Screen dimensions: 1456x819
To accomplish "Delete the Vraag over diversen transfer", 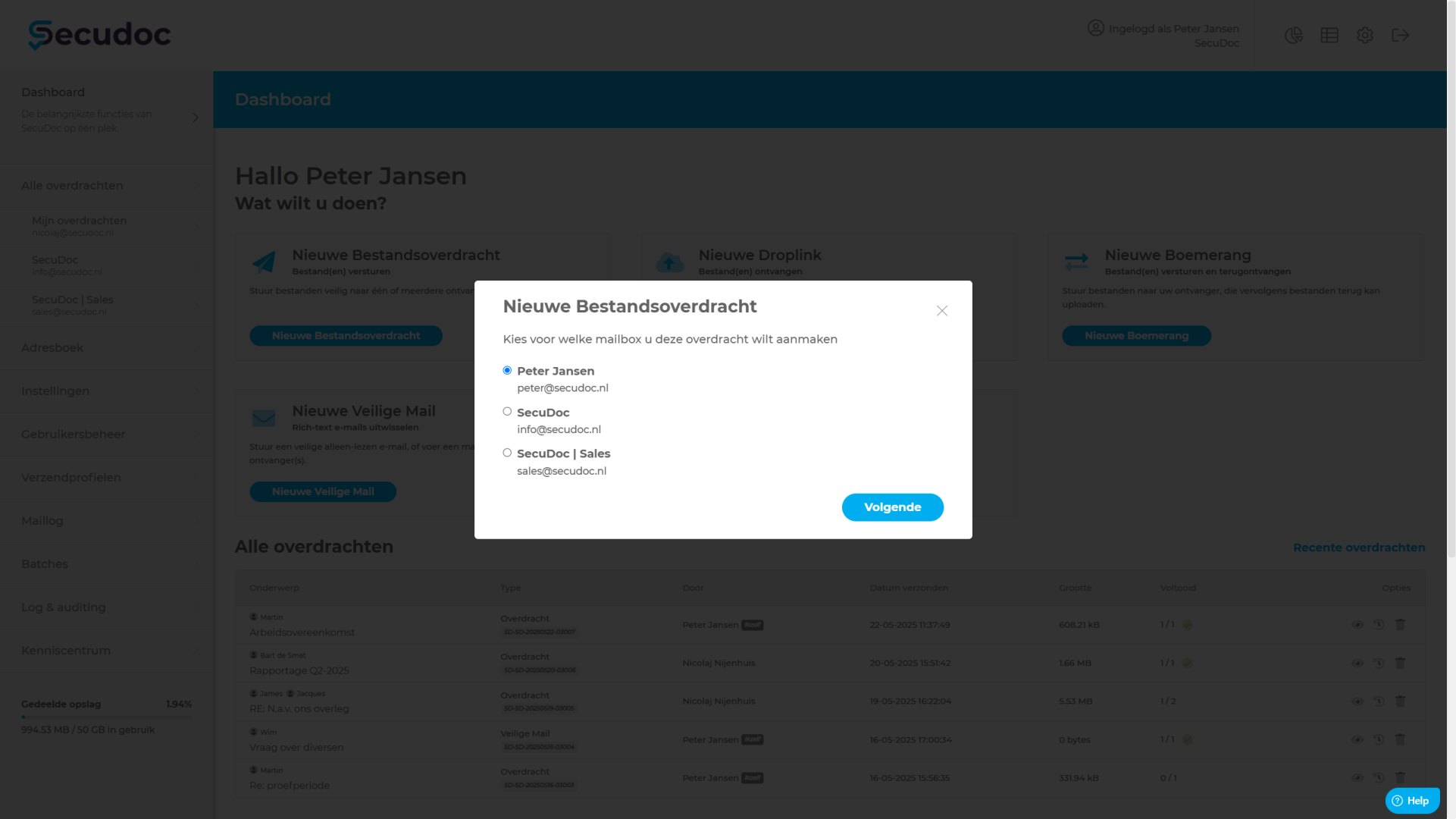I will tap(1401, 739).
